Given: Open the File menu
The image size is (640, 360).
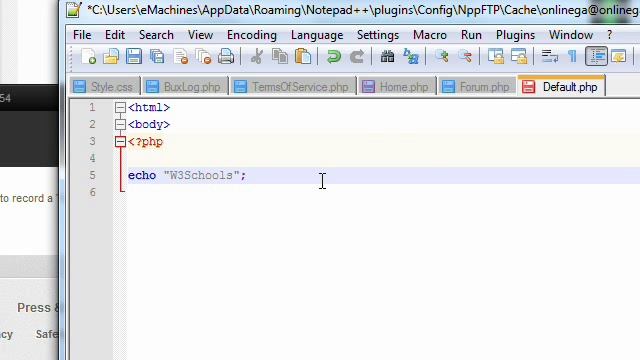Looking at the screenshot, I should (x=82, y=35).
